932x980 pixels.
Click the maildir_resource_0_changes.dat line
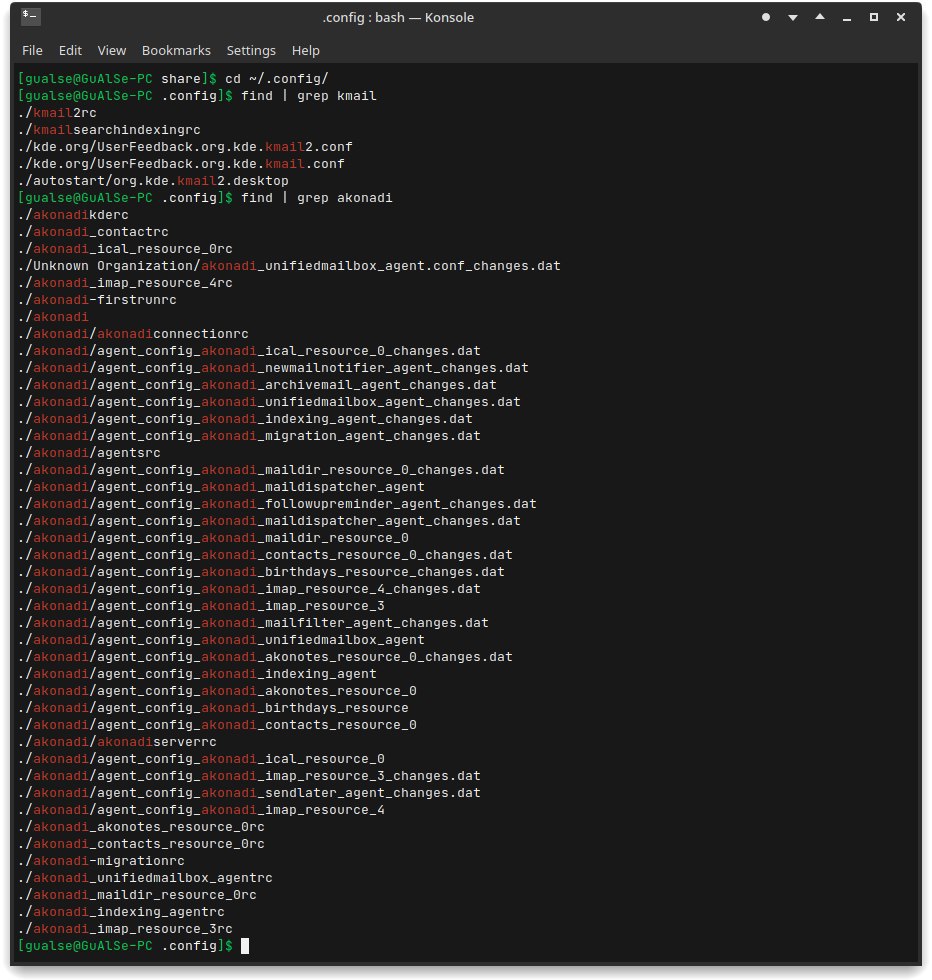pyautogui.click(x=261, y=470)
